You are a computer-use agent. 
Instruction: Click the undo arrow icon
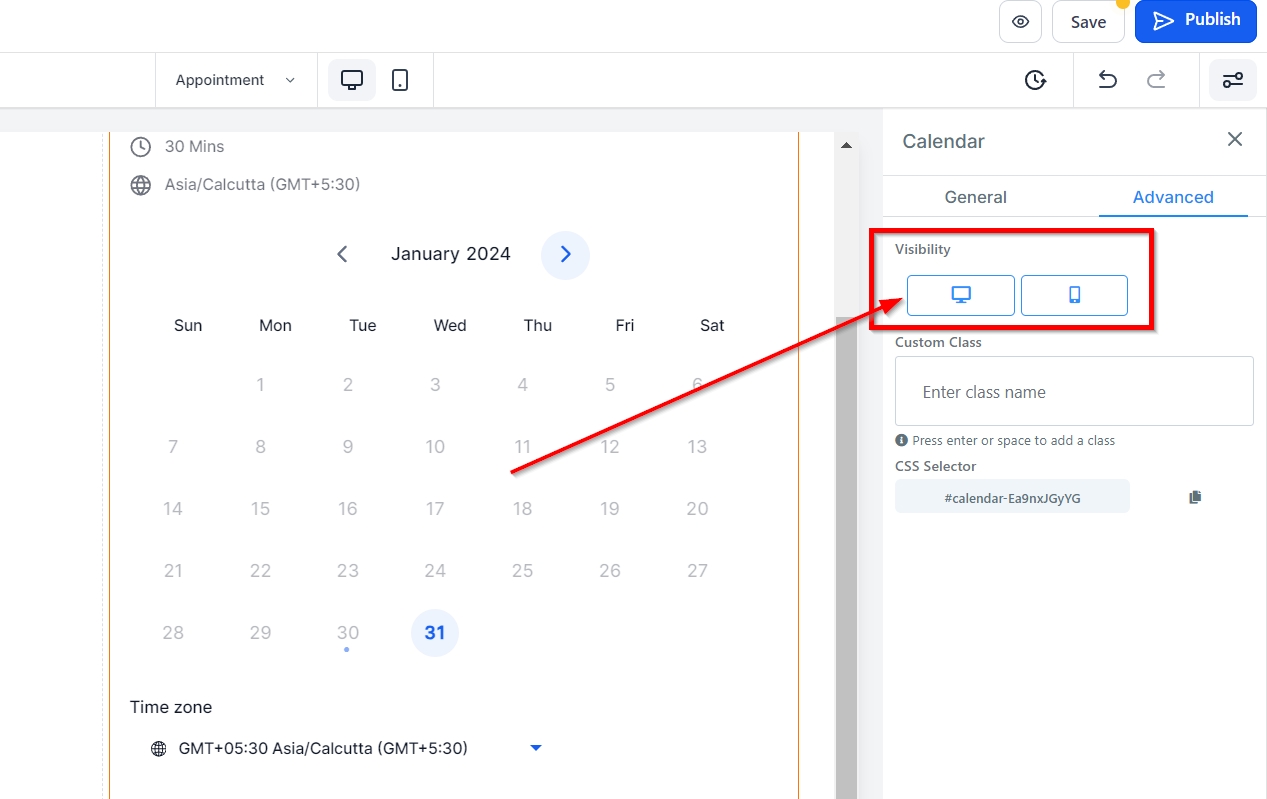pos(1107,80)
